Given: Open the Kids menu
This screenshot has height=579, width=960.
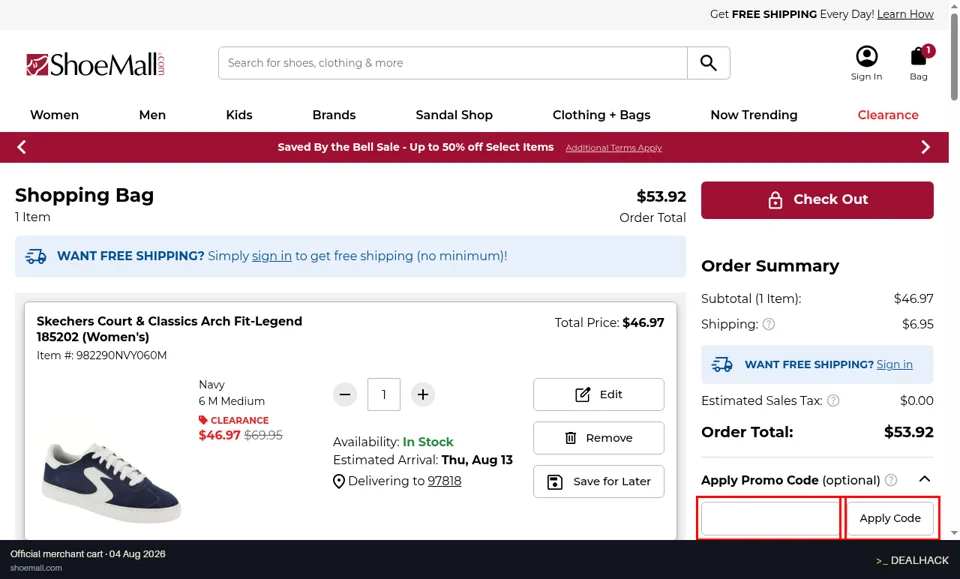Looking at the screenshot, I should pos(239,115).
